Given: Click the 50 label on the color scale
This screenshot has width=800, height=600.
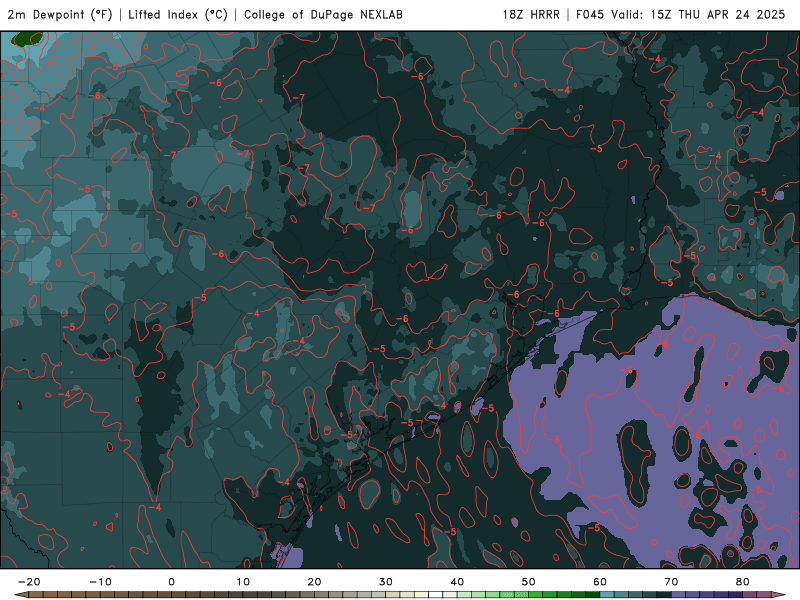Looking at the screenshot, I should tap(529, 582).
